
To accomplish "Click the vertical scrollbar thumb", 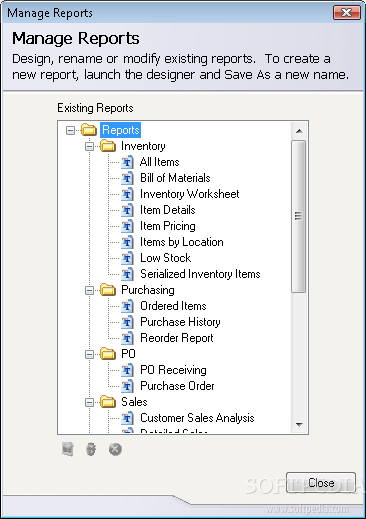I will (299, 216).
